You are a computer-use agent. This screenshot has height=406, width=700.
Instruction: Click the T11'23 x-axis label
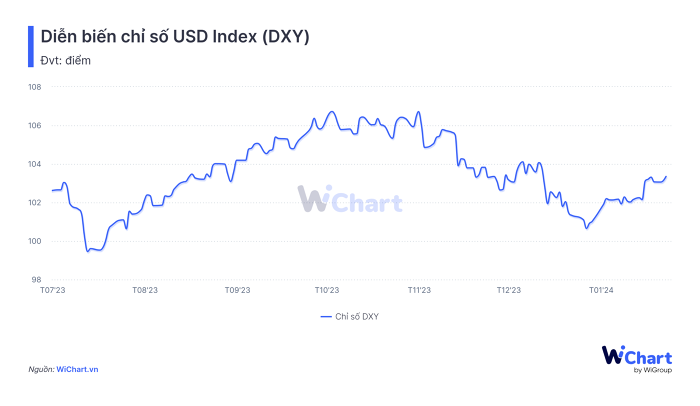[x=419, y=291]
